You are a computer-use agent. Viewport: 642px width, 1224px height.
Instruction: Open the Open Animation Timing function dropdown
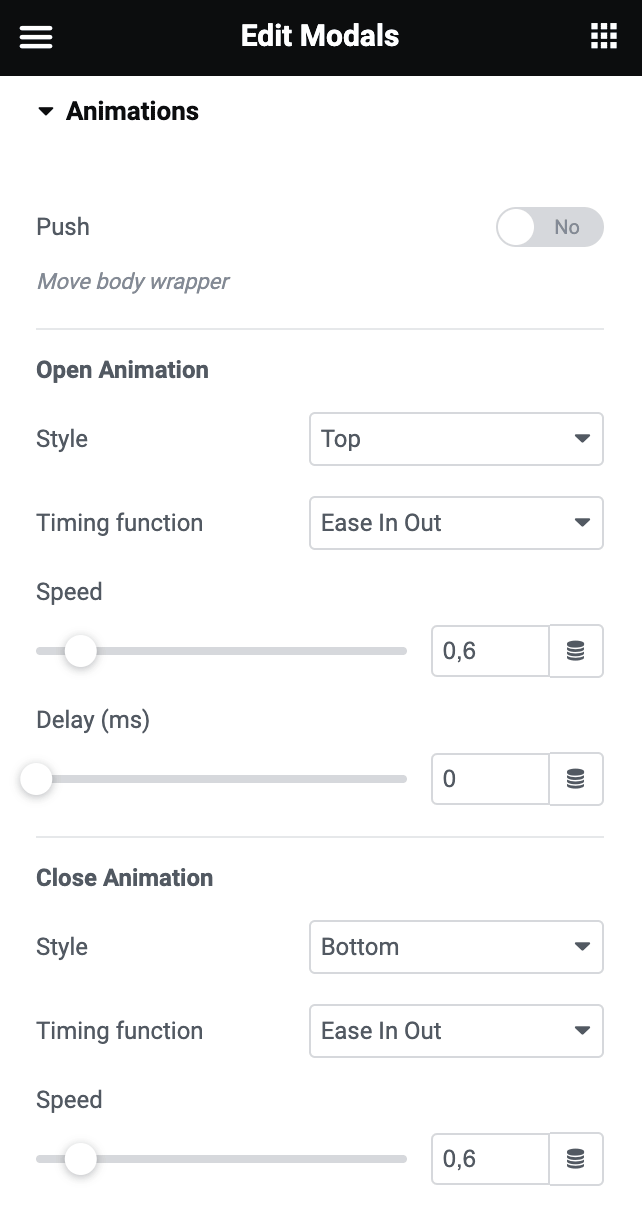point(456,523)
